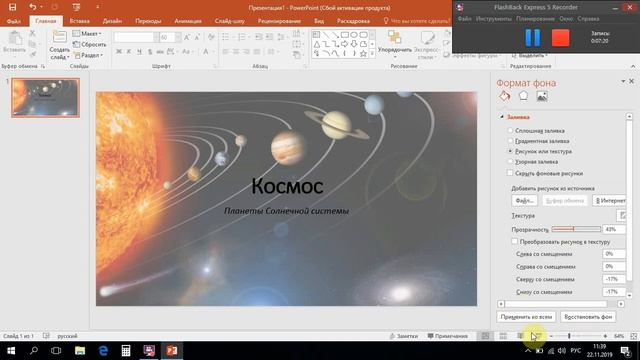Increase font size with the A↑ icon

(187, 38)
